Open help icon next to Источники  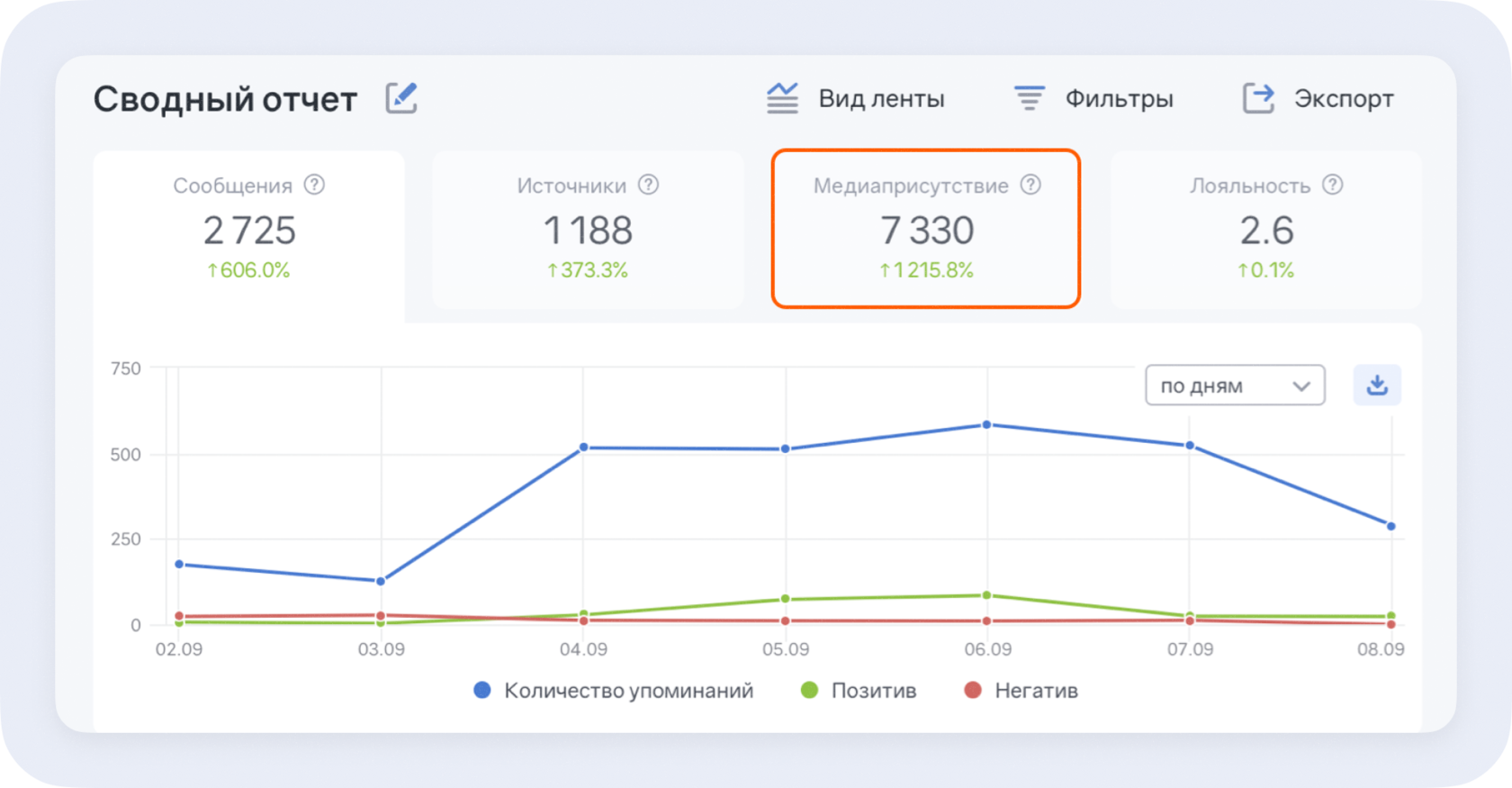[648, 185]
